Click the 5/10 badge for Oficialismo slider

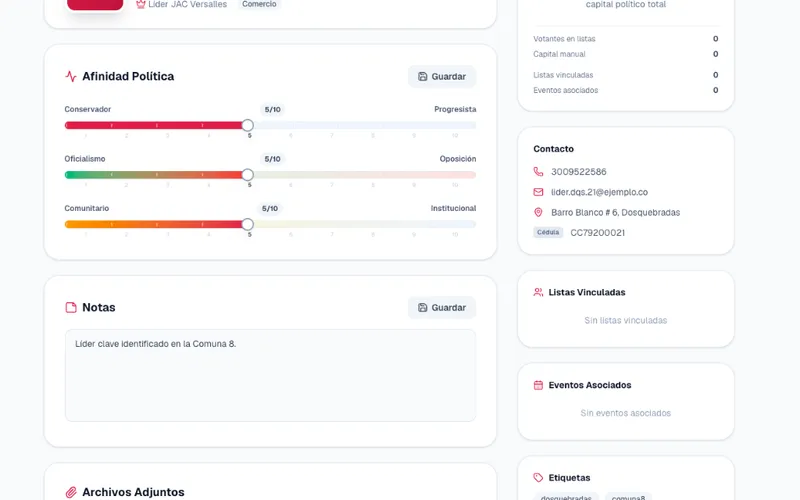point(272,159)
